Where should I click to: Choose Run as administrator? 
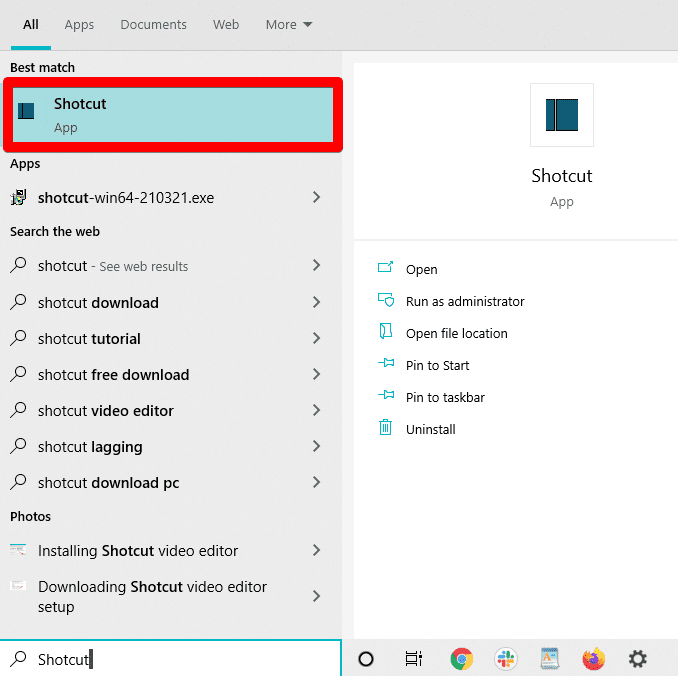[465, 301]
